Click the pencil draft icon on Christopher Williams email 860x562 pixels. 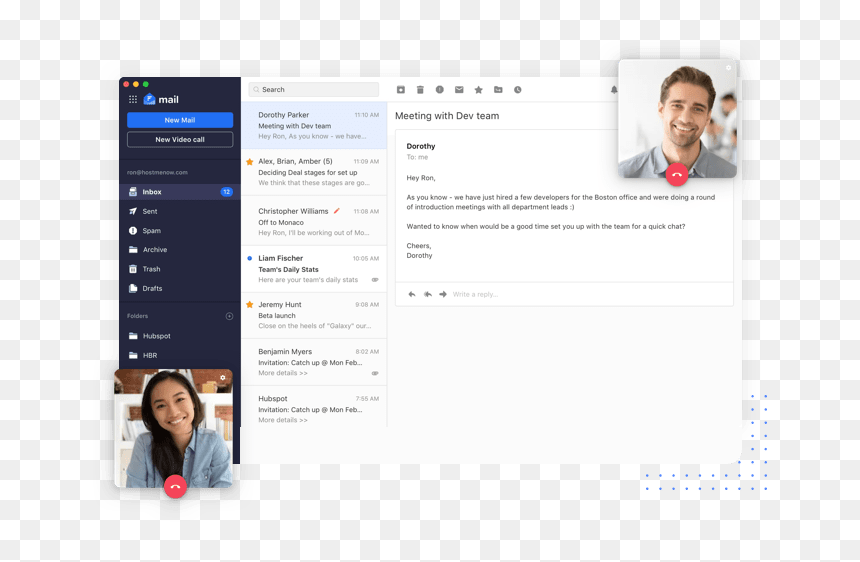point(337,211)
